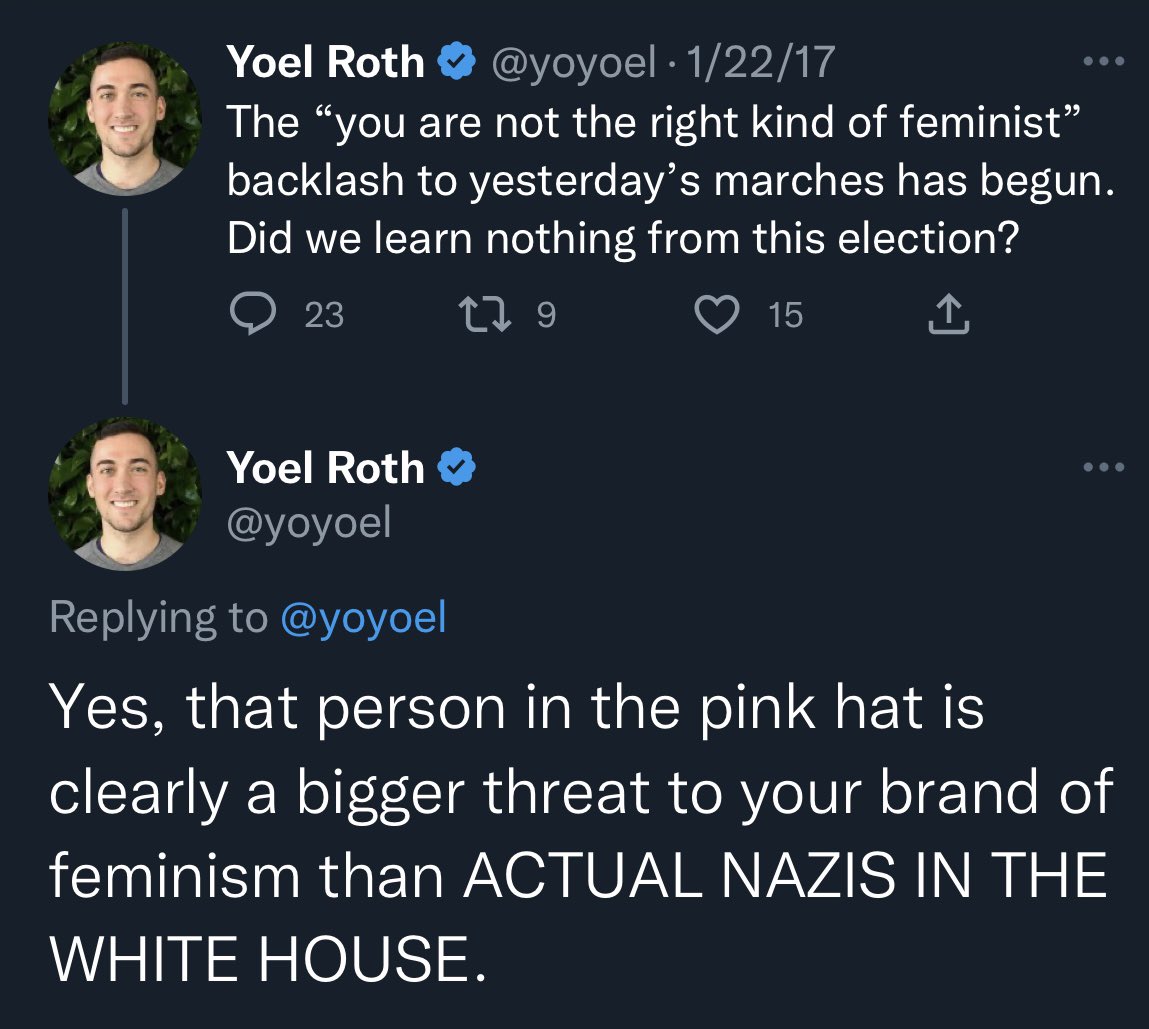Screen dimensions: 1149x1029
Task: Click the Yoel Roth name on the first tweet
Action: (x=325, y=62)
